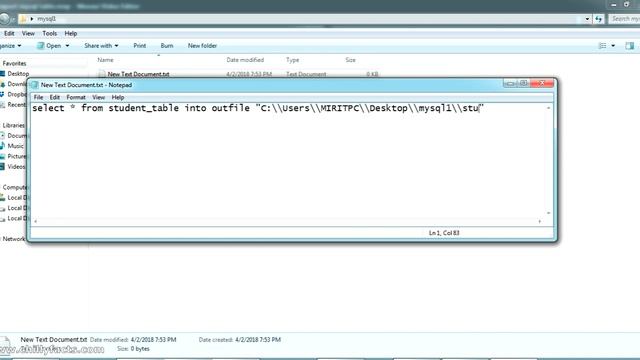Image resolution: width=640 pixels, height=360 pixels.
Task: Click the Explorer search box
Action: [624, 19]
